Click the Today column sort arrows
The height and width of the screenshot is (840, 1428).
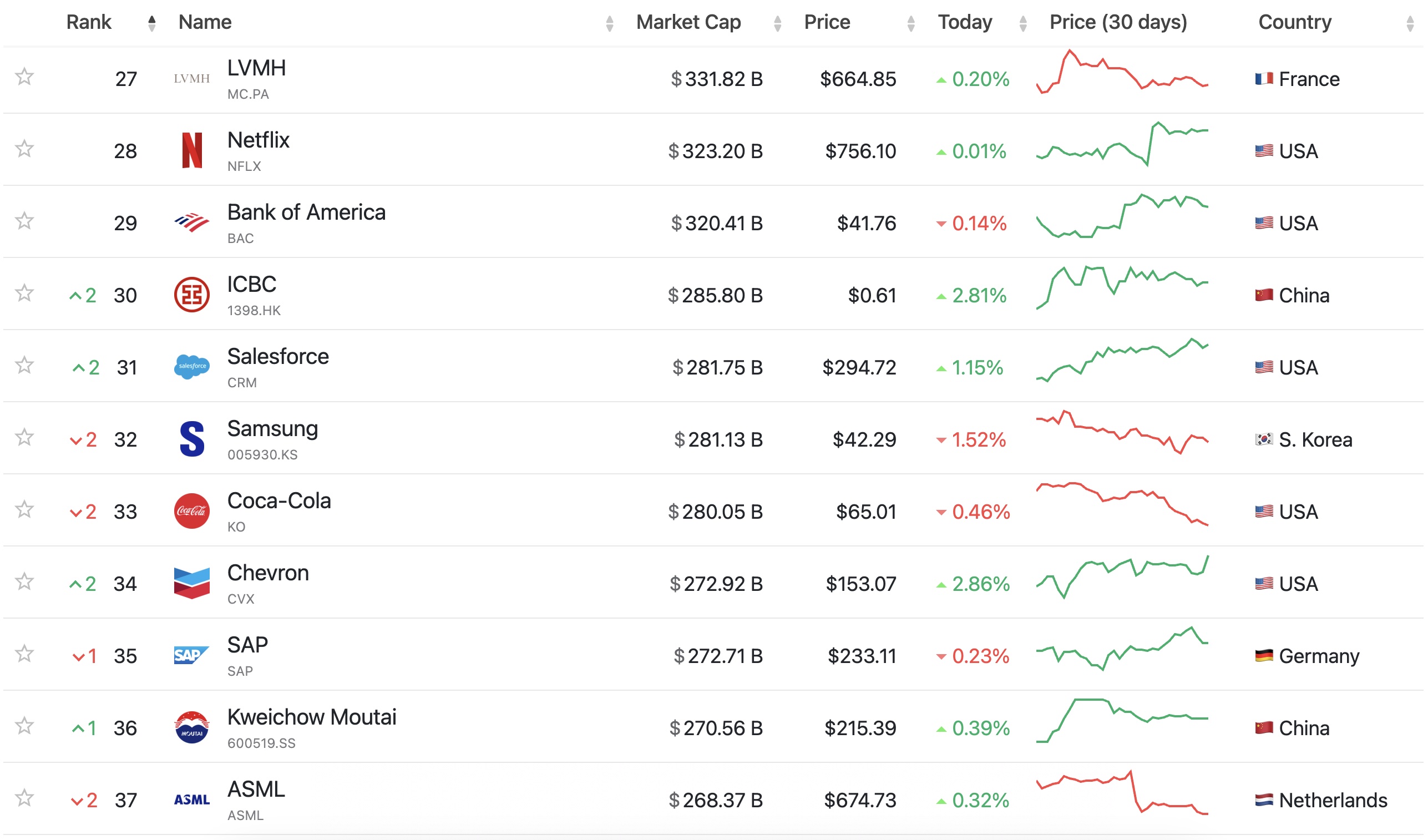click(1023, 23)
